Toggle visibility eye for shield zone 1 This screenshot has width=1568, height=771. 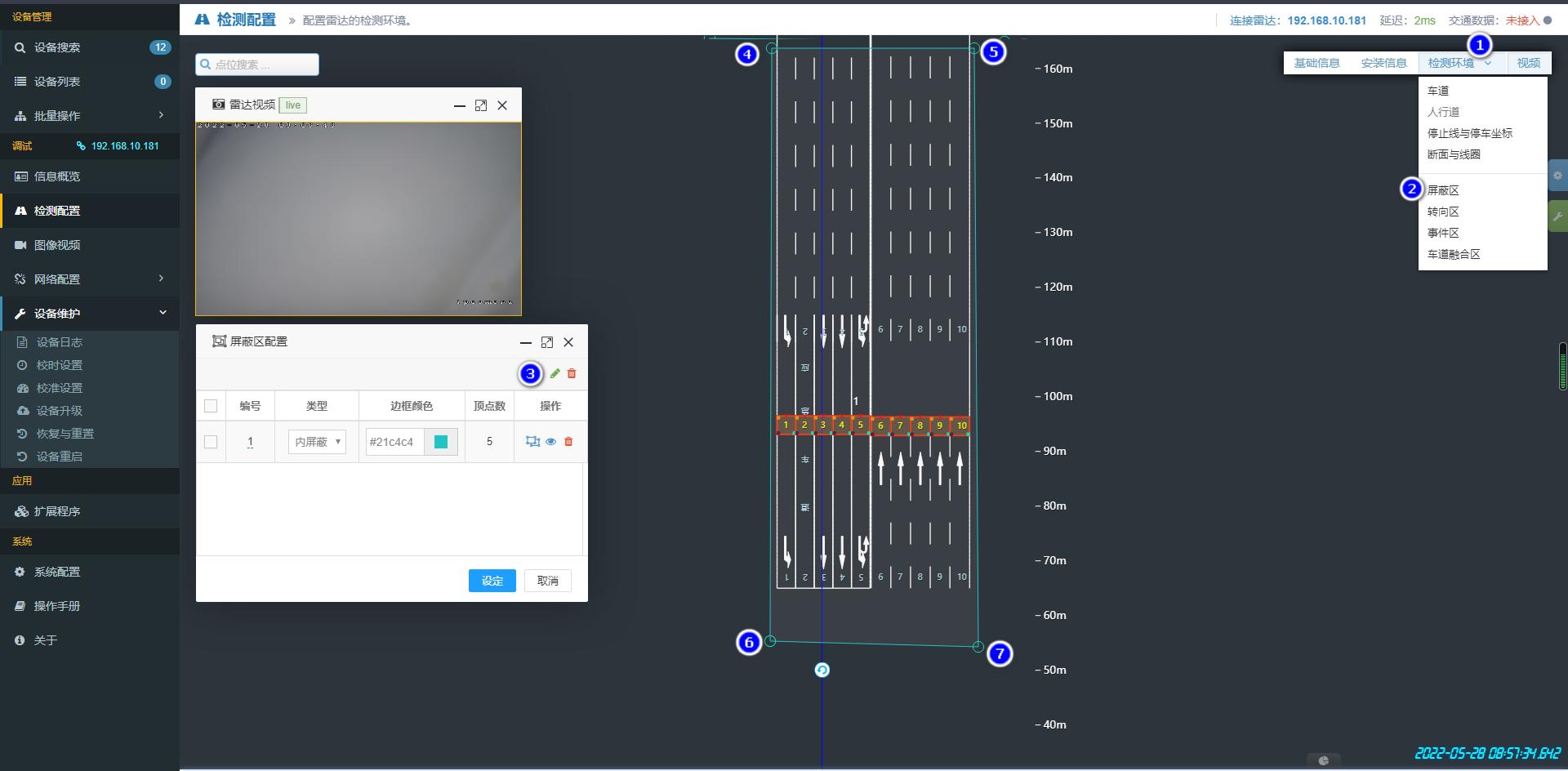[551, 442]
